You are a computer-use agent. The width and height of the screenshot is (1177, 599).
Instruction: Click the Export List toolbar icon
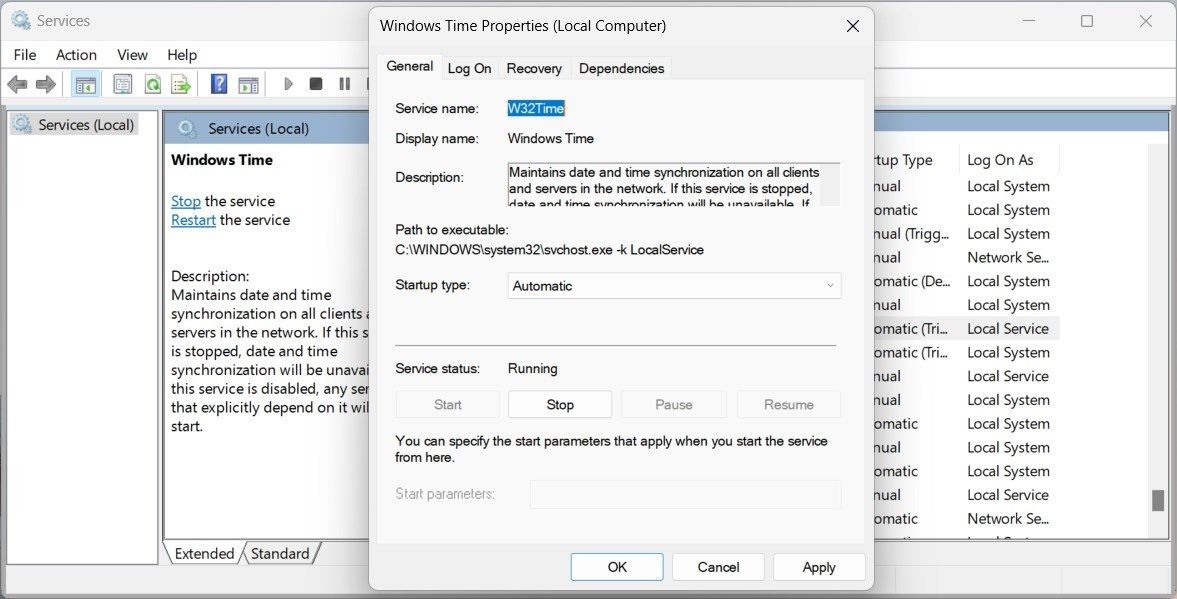coord(181,84)
